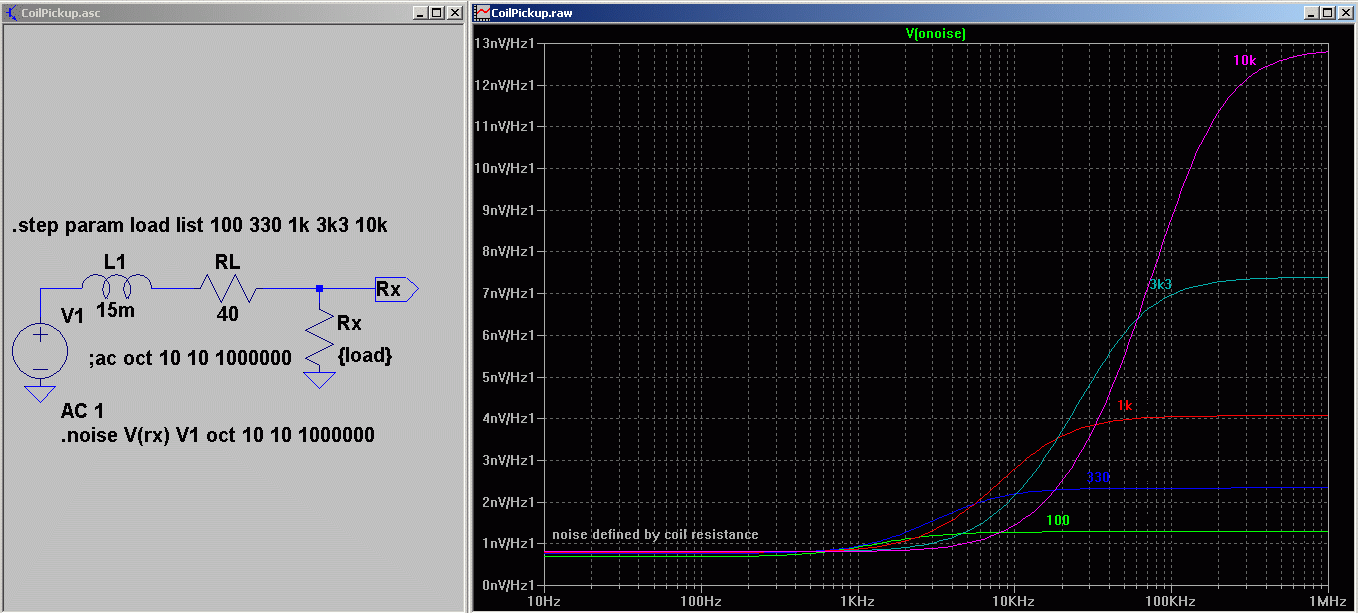Viewport: 1358px width, 613px height.
Task: Select the .noise V(rx) simulation directive
Action: click(218, 435)
